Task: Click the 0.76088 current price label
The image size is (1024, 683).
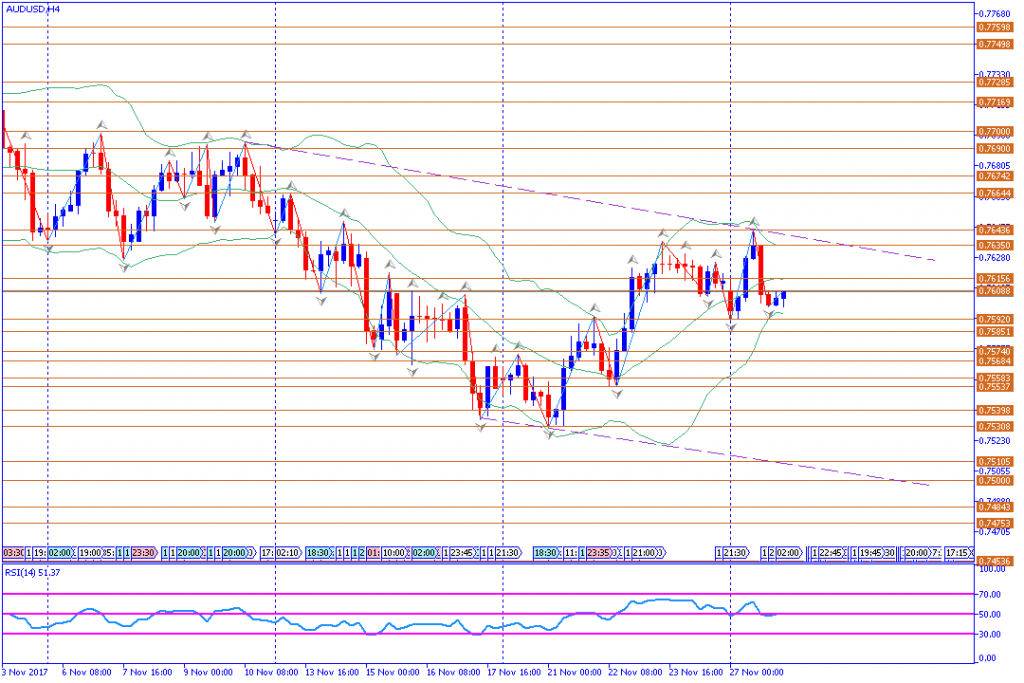Action: click(994, 291)
